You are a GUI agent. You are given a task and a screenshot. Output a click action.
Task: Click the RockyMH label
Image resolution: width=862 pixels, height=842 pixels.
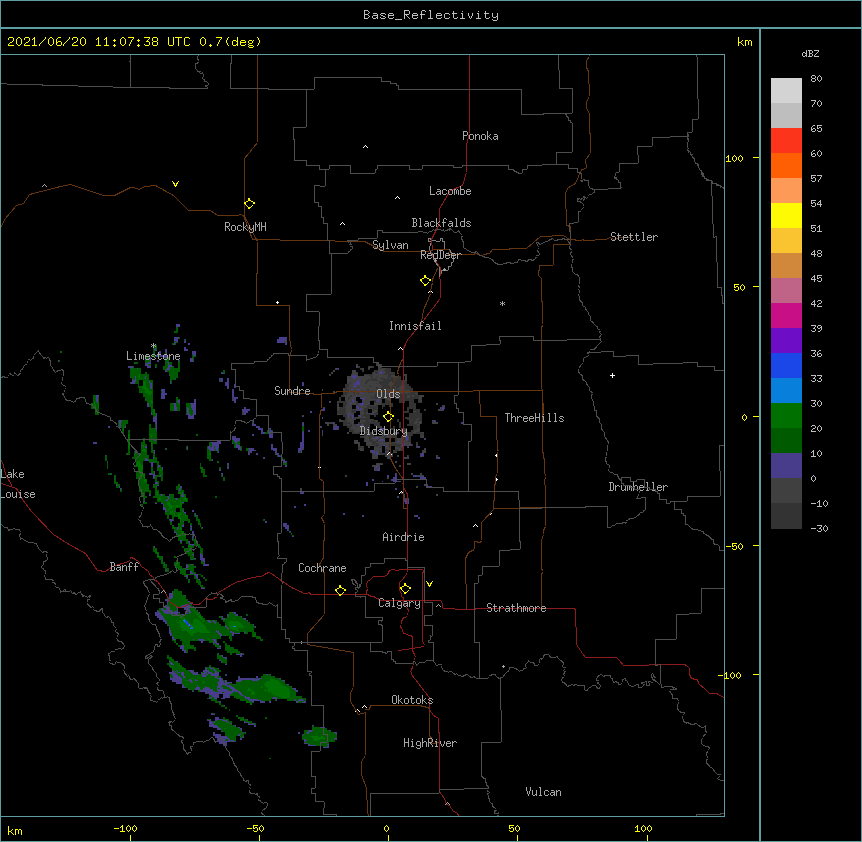tap(245, 227)
